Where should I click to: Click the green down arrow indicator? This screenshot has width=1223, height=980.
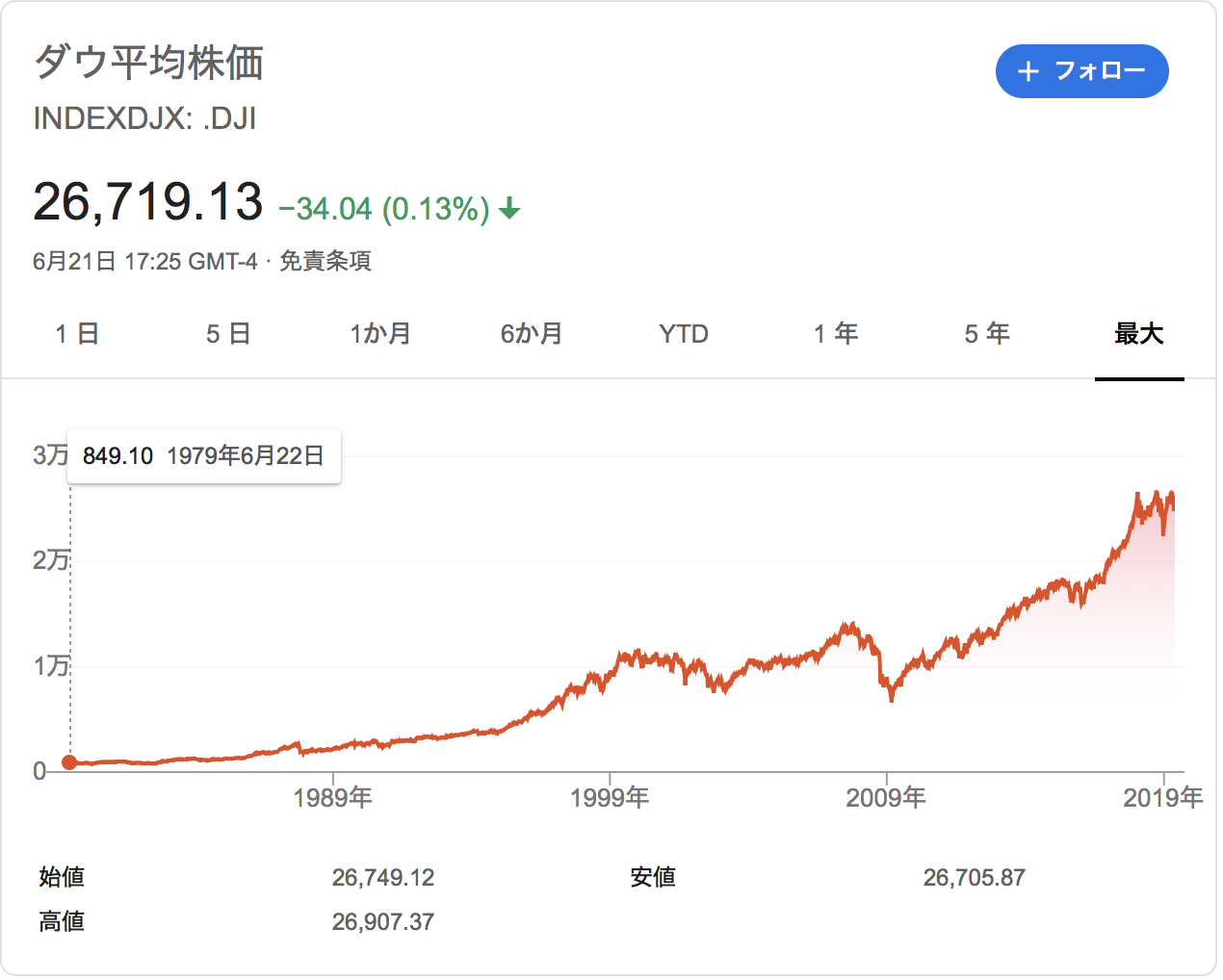[509, 208]
